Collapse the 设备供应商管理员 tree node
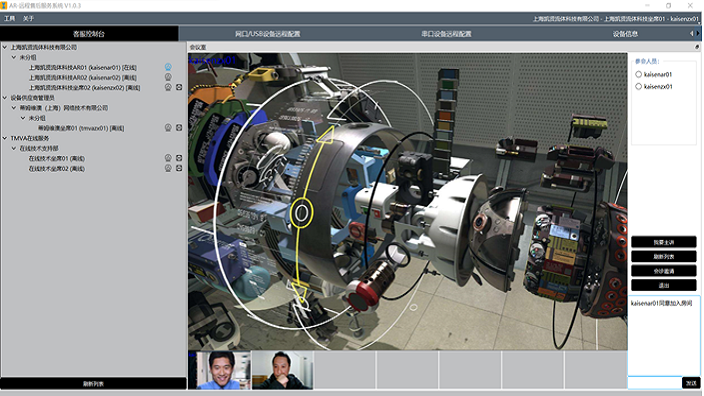The image size is (704, 396). coord(5,97)
